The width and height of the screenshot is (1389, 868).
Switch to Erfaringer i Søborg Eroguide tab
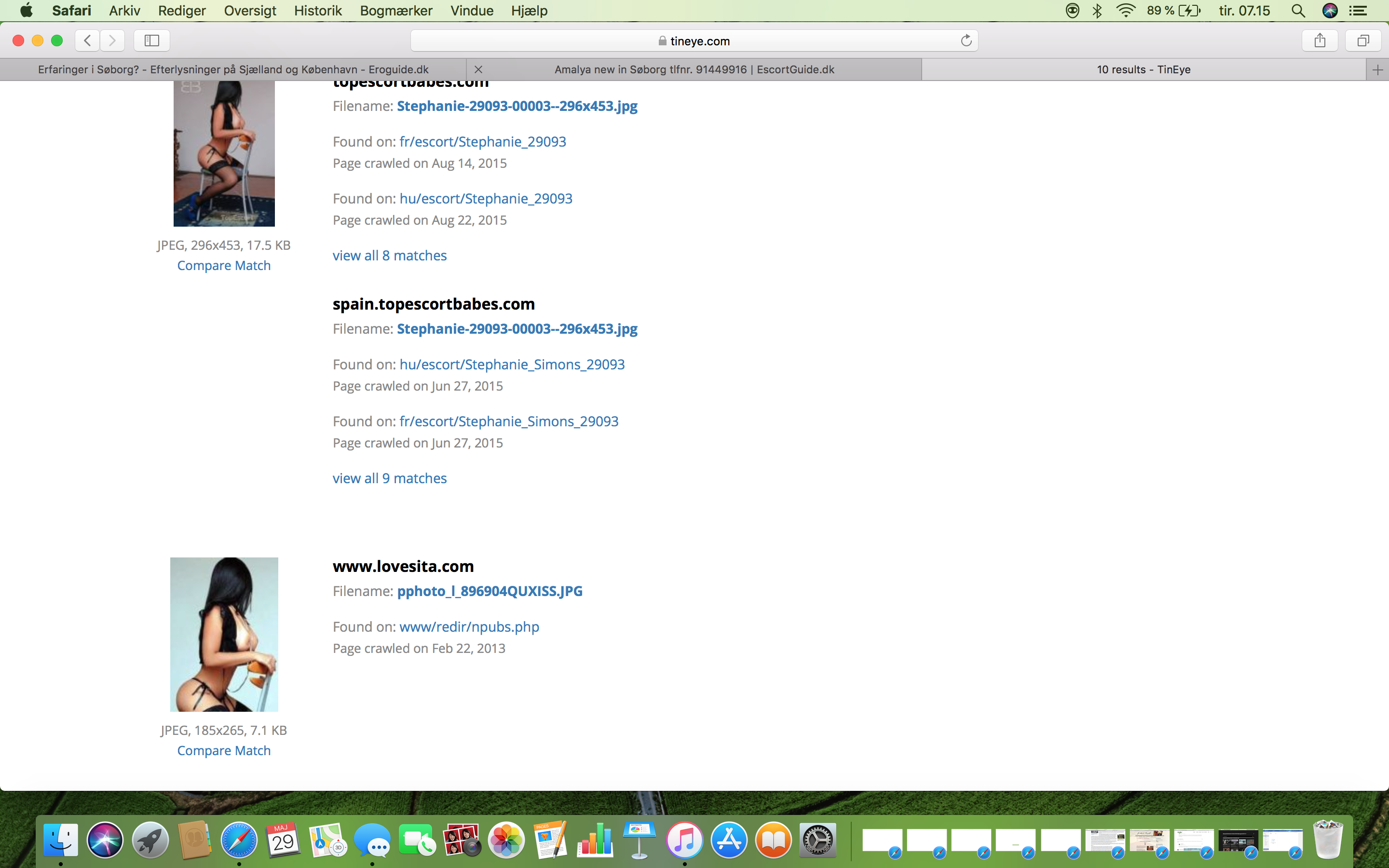(x=233, y=69)
